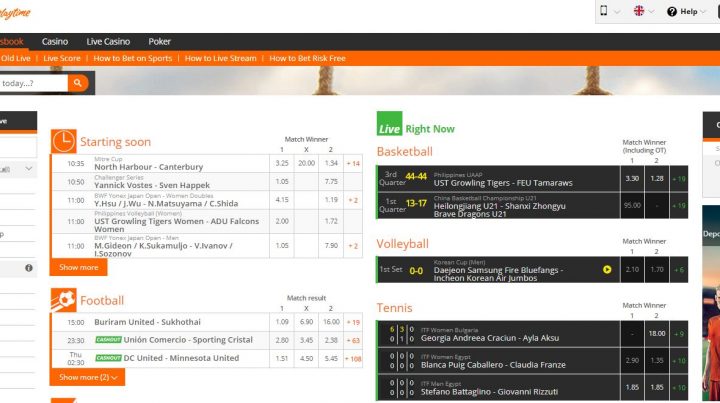720x403 pixels.
Task: Expand the left sidebar dropdown chevron
Action: tap(29, 169)
